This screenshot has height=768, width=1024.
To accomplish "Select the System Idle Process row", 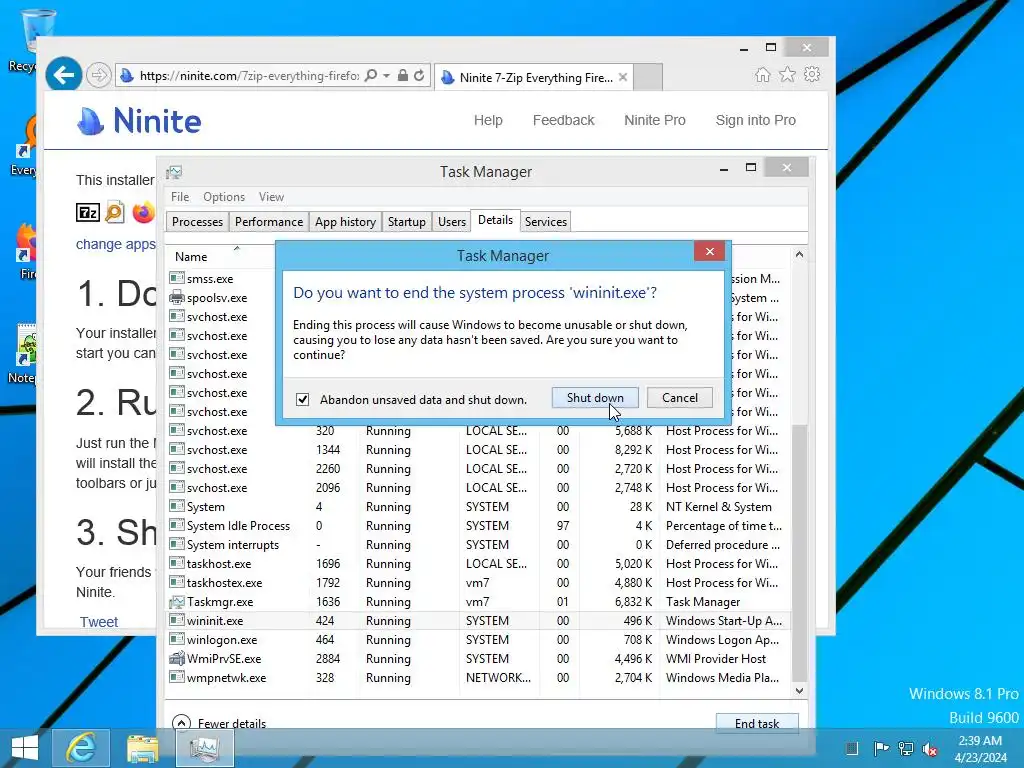I will [x=478, y=526].
